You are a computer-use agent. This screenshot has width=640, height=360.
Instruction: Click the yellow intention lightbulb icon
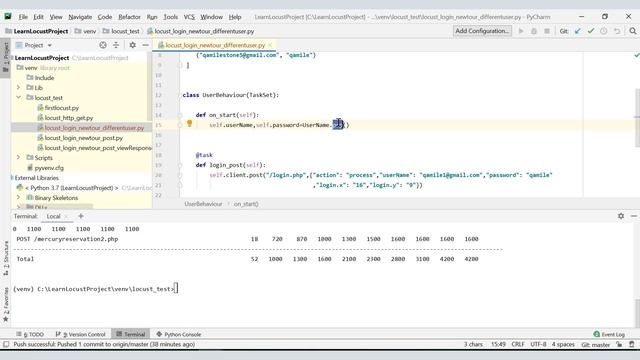point(189,123)
